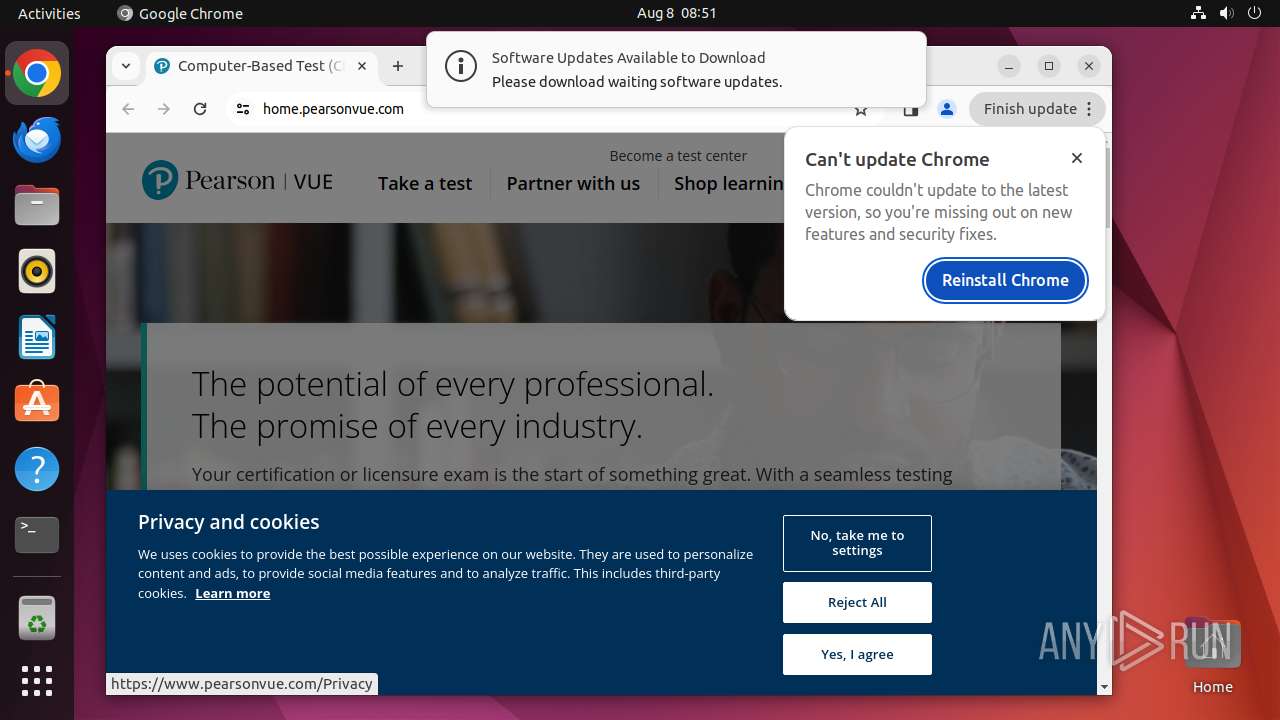Click the page scrollbar down arrow
This screenshot has width=1280, height=720.
click(x=1104, y=687)
